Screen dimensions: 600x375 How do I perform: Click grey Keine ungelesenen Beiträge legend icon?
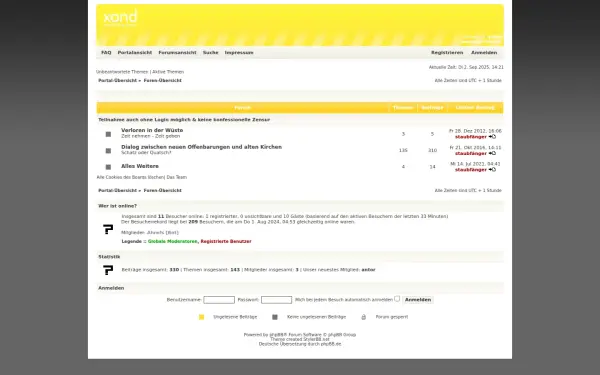(x=275, y=317)
